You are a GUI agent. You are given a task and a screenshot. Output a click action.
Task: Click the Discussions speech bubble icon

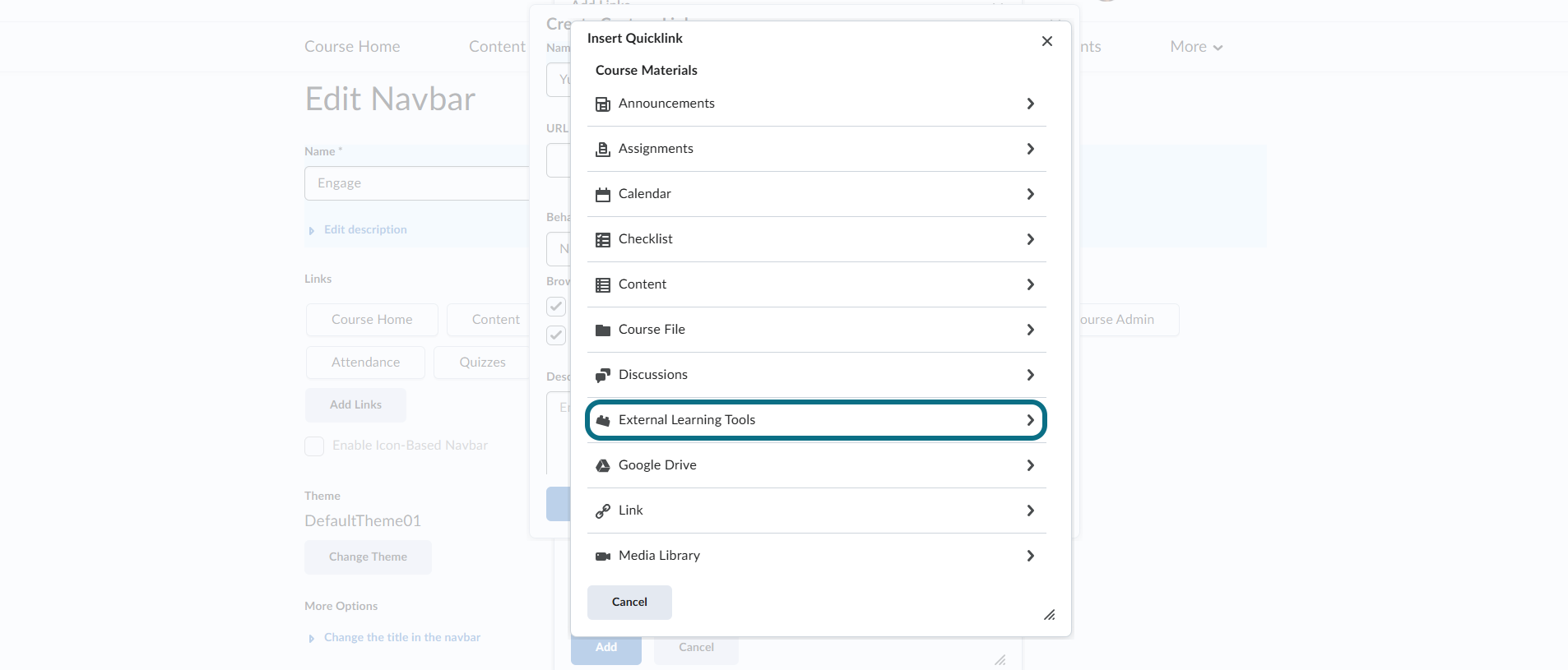(x=603, y=376)
